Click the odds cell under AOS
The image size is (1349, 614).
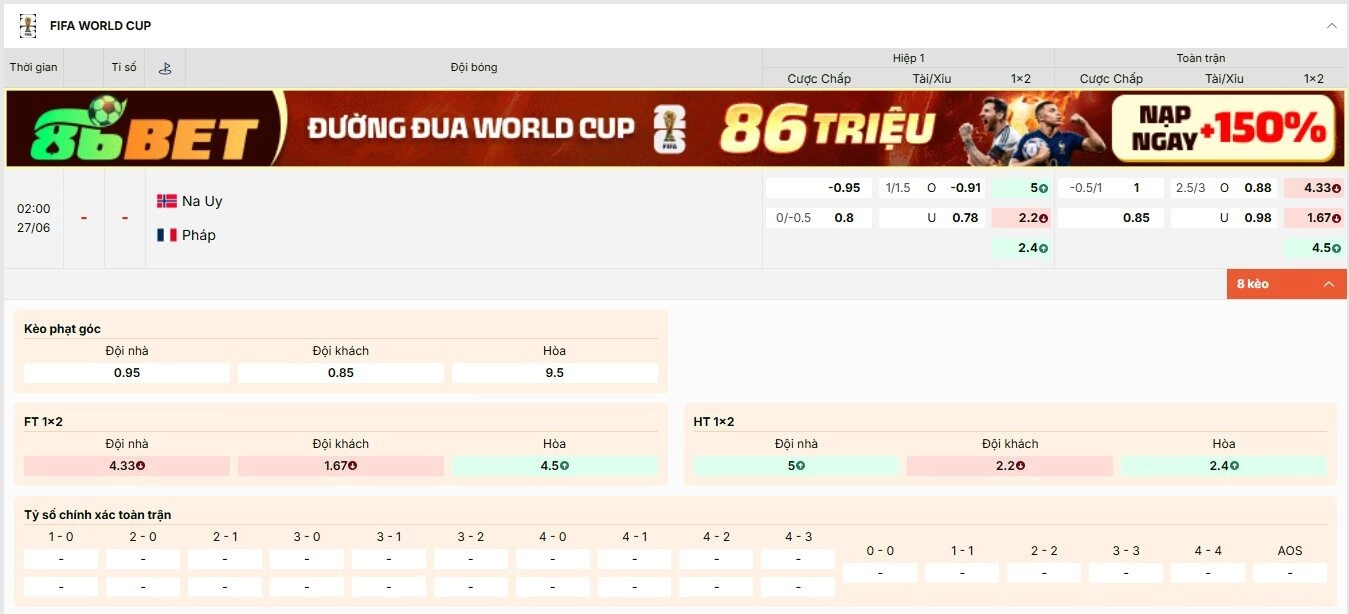(1290, 573)
